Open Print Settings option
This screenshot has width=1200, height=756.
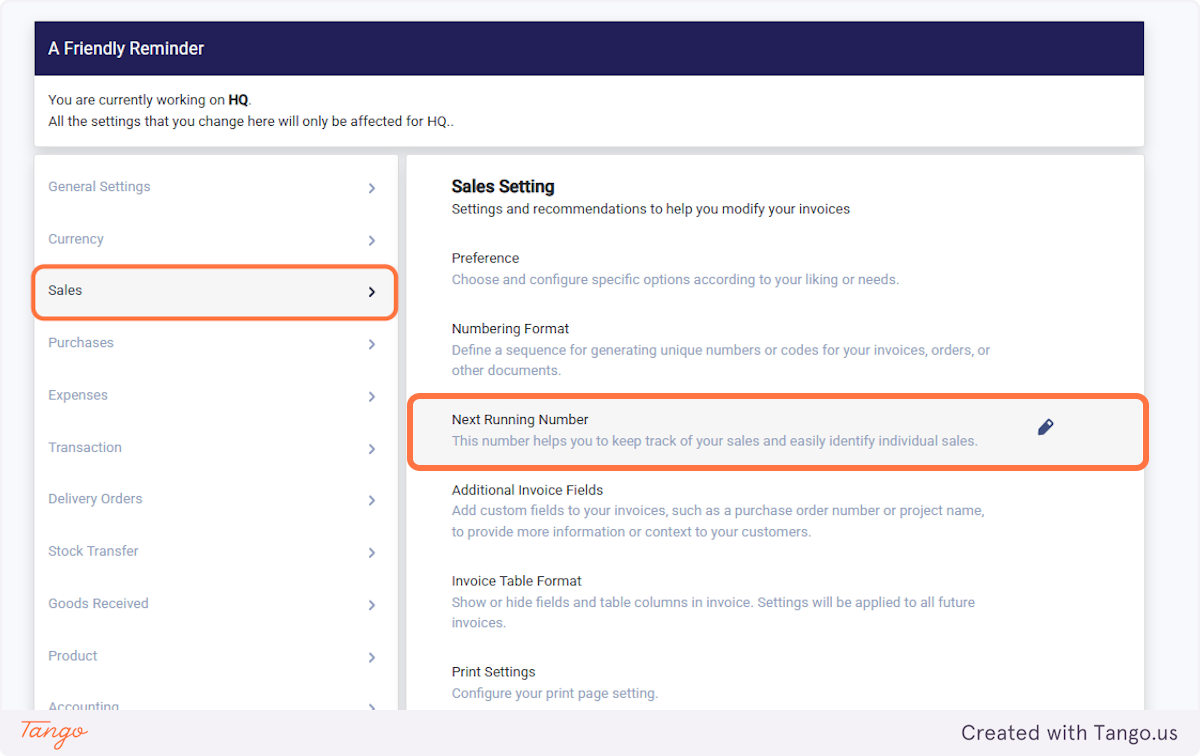click(775, 682)
